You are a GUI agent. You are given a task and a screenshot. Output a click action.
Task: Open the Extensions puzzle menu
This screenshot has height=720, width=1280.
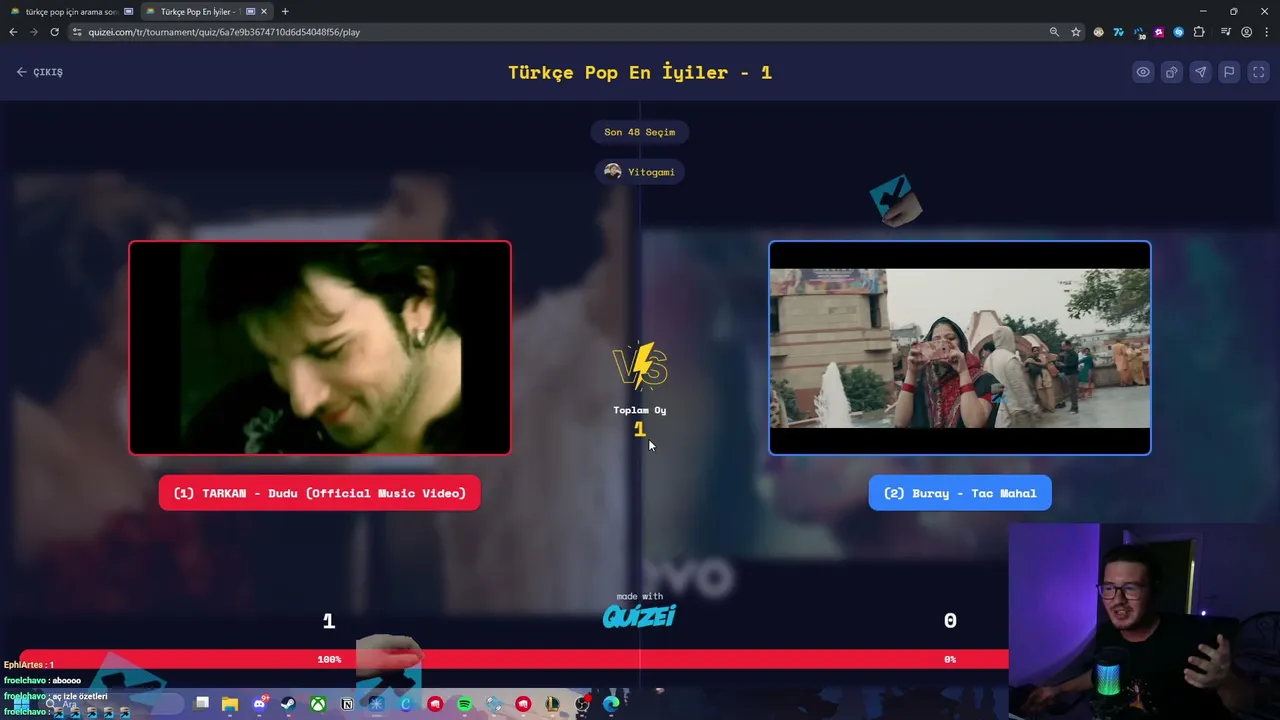(1199, 32)
